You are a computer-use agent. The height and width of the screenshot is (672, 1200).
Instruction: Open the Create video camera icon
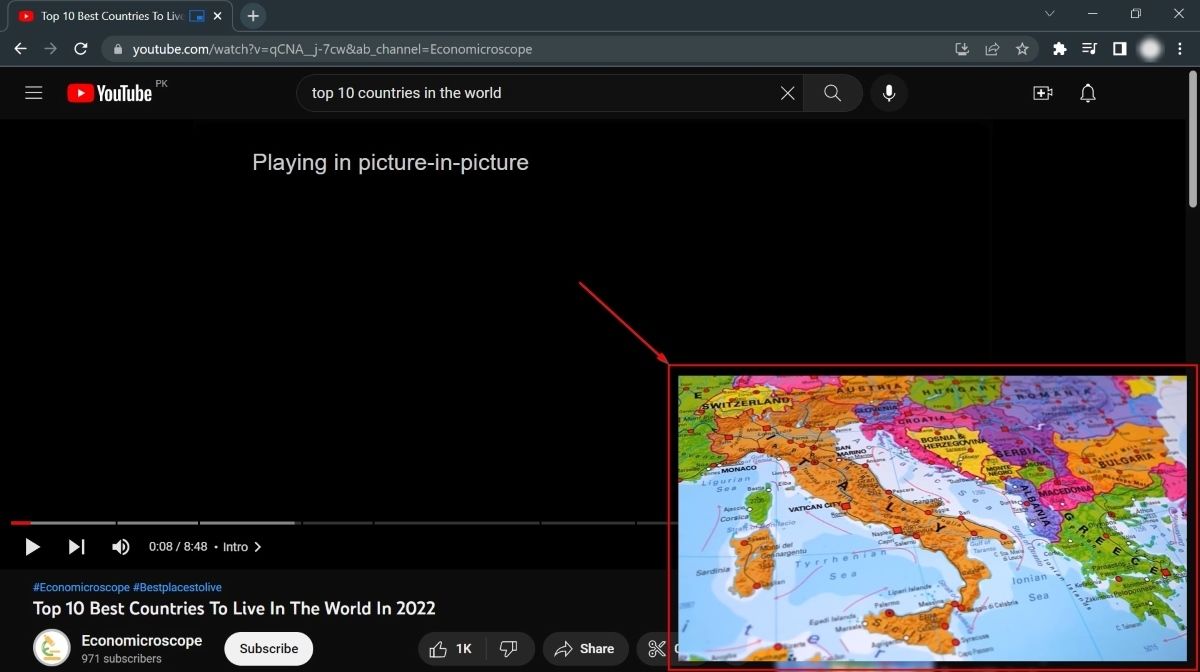1042,92
